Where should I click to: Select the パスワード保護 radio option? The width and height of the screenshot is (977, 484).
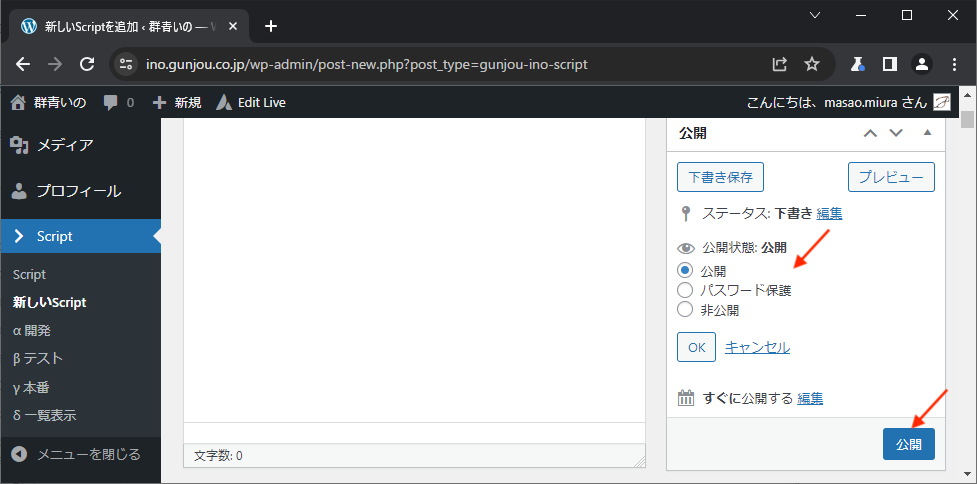[685, 290]
